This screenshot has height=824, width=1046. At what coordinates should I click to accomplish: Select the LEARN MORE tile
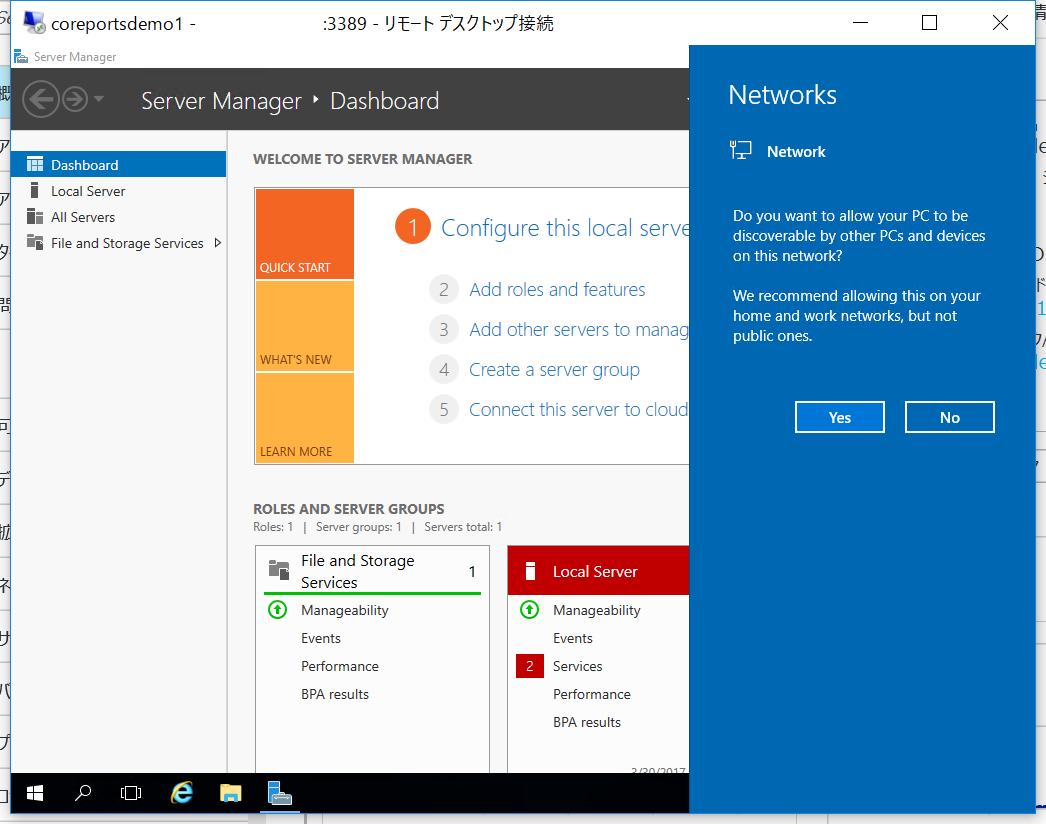pos(305,418)
